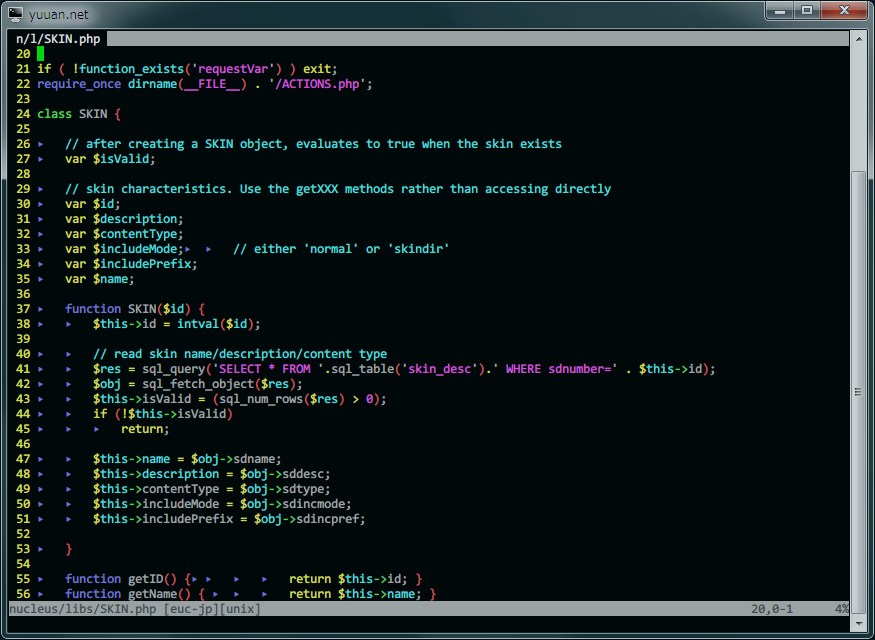
Task: Click 'getID()' on line 55
Action: pyautogui.click(x=152, y=580)
